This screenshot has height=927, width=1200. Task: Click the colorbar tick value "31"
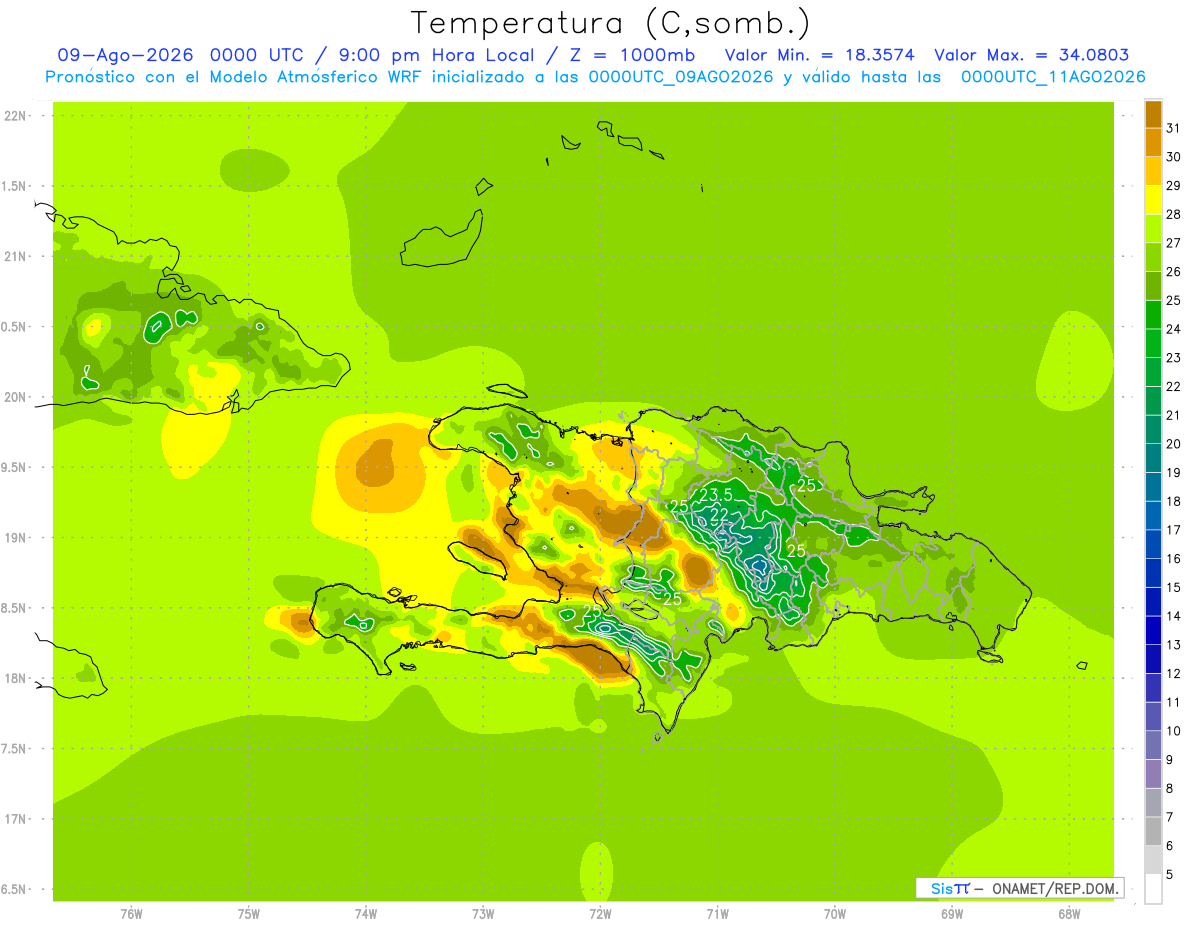click(1175, 128)
